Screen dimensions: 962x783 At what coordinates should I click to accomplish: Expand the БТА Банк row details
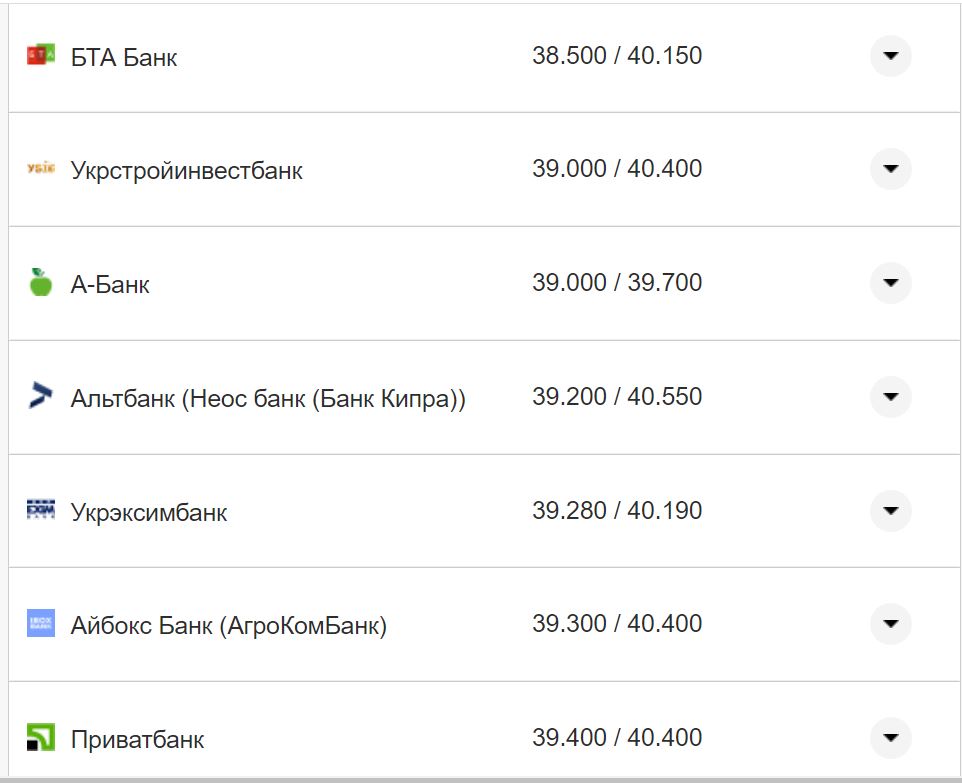click(x=890, y=56)
